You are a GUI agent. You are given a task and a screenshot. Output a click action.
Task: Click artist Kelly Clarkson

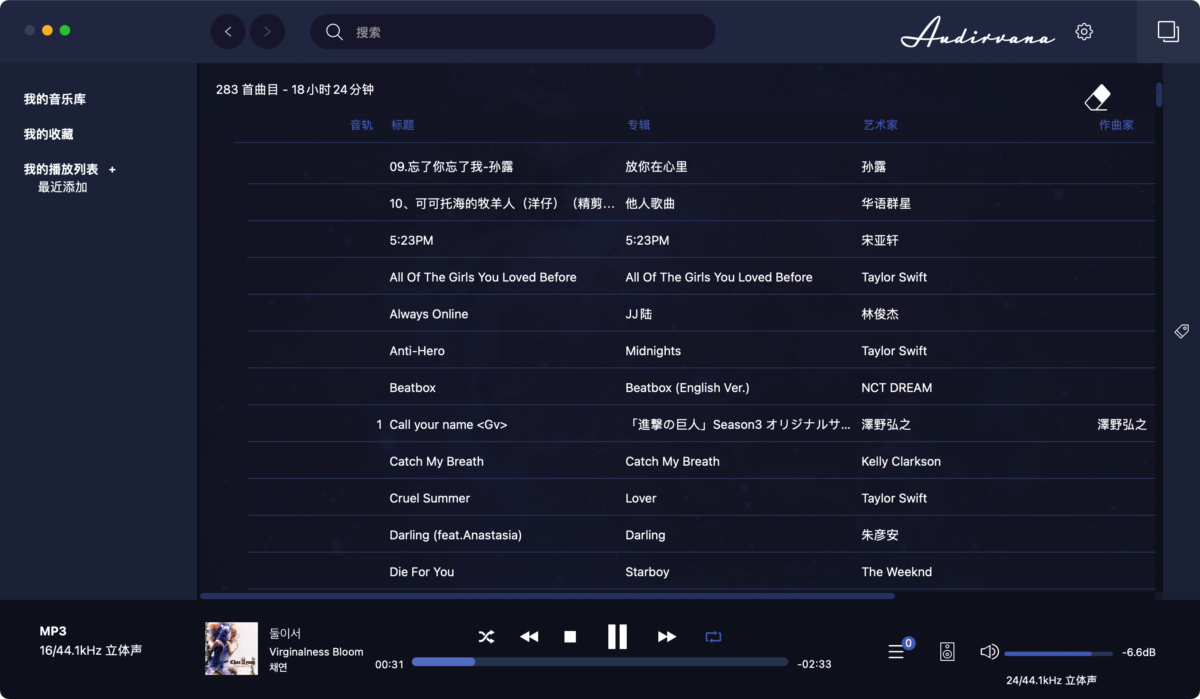click(901, 462)
